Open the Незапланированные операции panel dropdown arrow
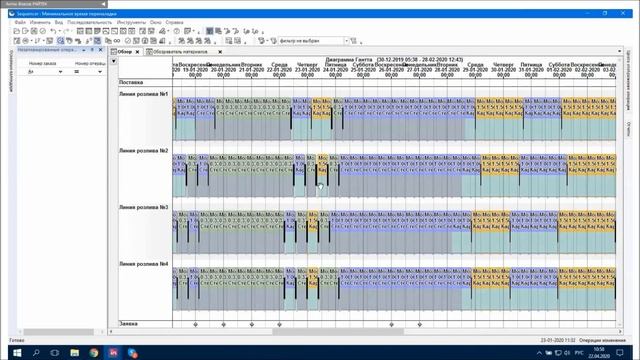 [x=84, y=50]
